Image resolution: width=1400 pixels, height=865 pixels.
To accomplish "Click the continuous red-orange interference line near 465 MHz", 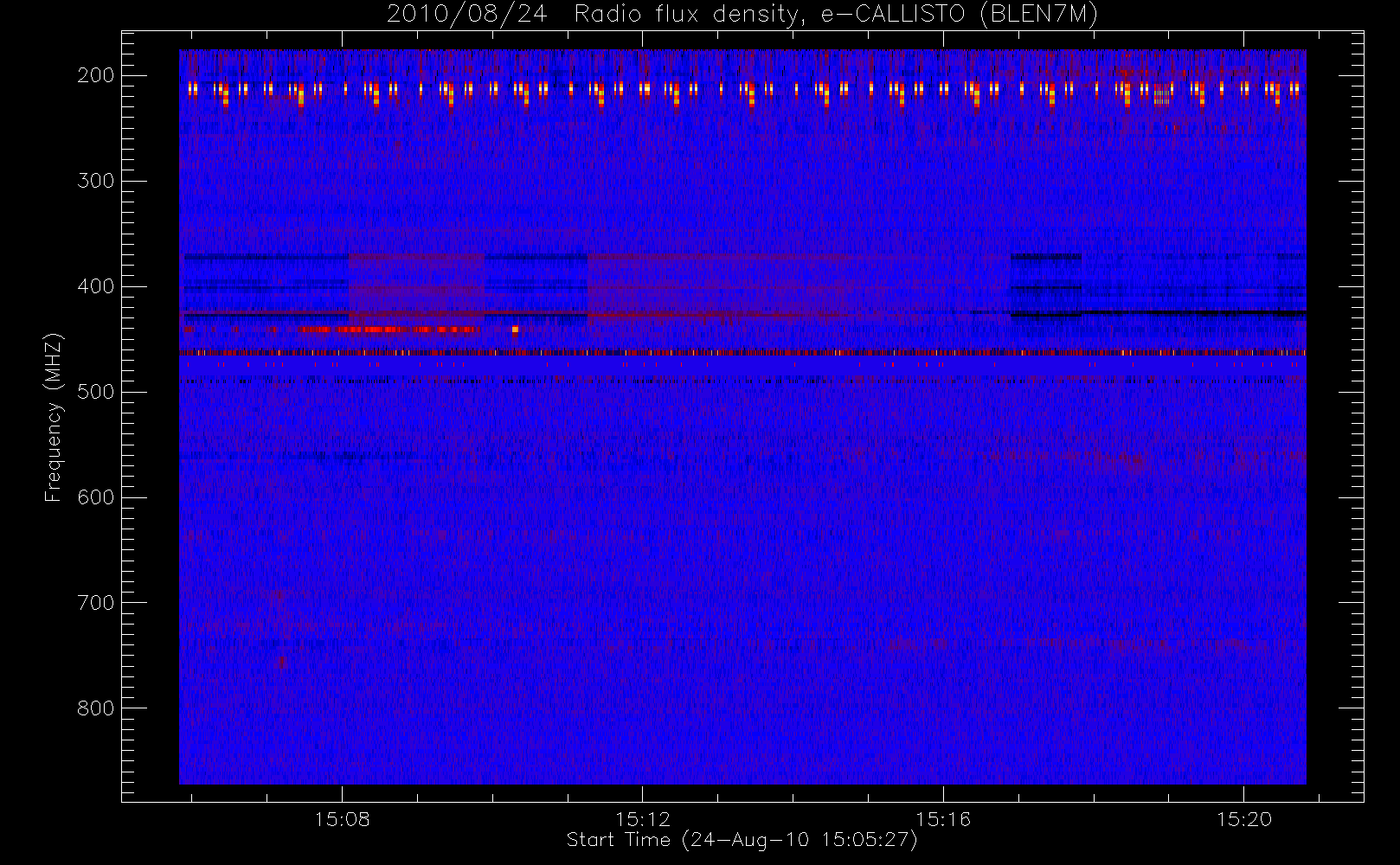I will coord(742,353).
